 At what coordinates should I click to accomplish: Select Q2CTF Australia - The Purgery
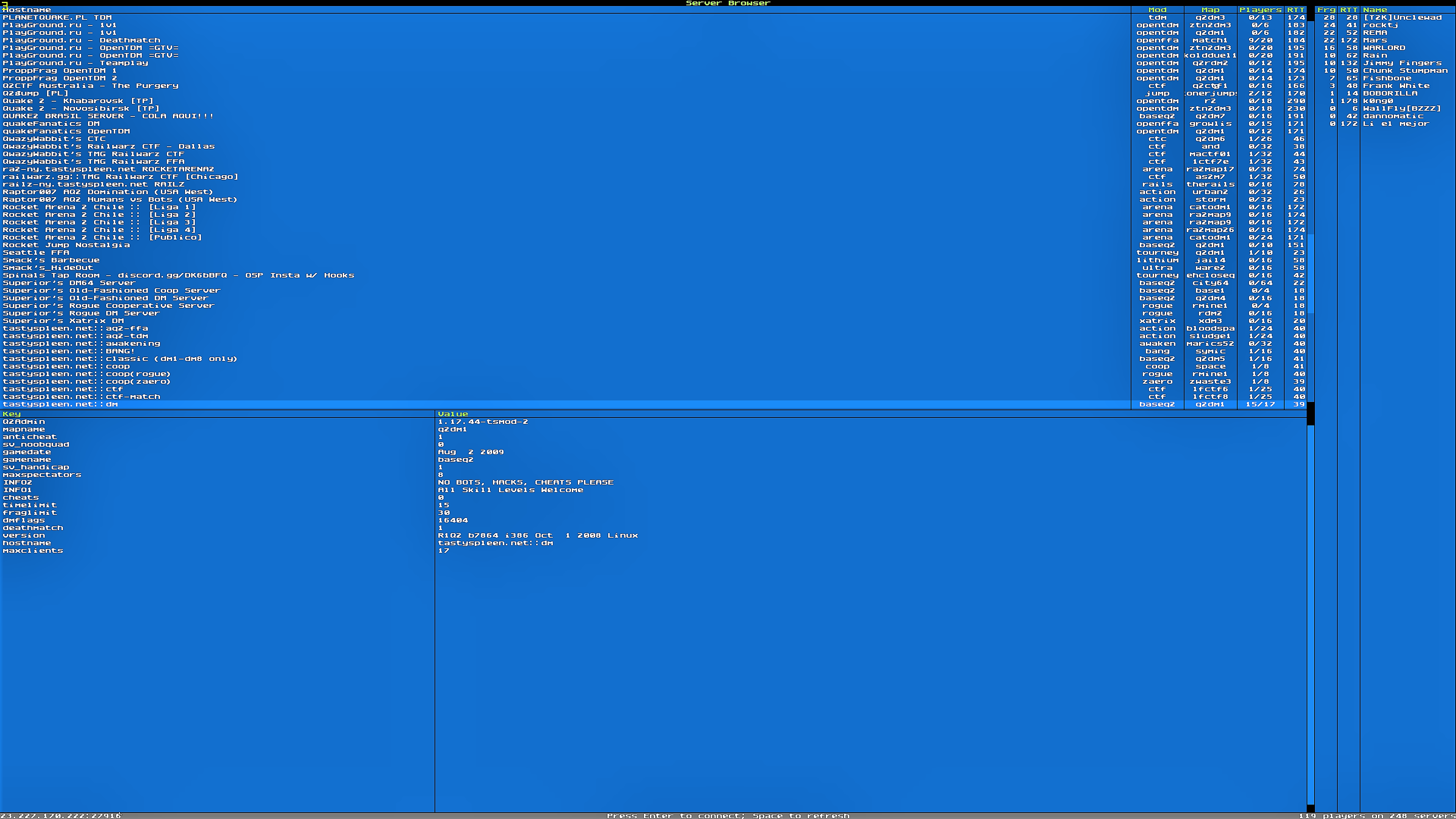[653, 86]
